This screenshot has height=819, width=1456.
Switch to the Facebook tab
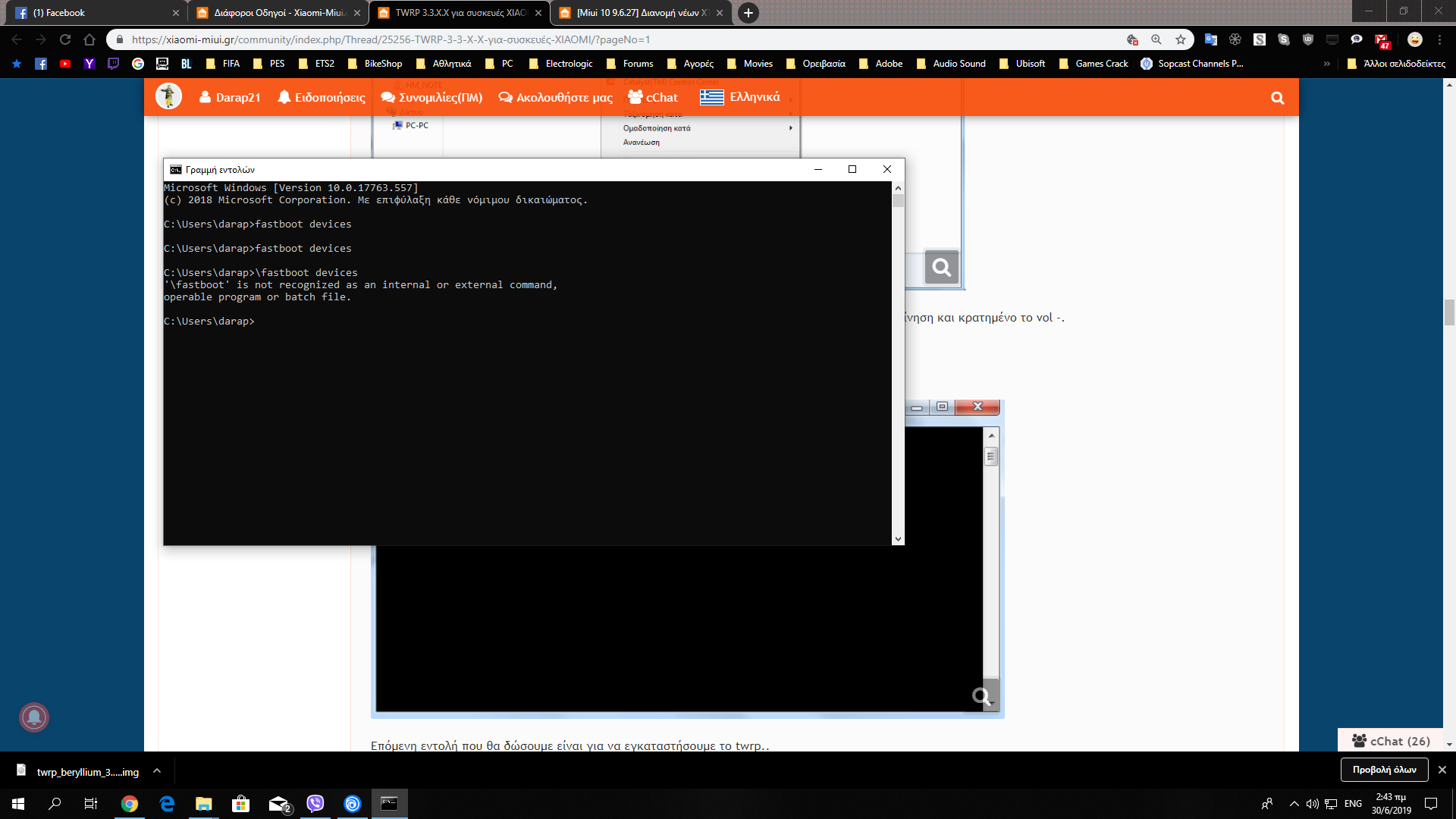click(x=95, y=13)
